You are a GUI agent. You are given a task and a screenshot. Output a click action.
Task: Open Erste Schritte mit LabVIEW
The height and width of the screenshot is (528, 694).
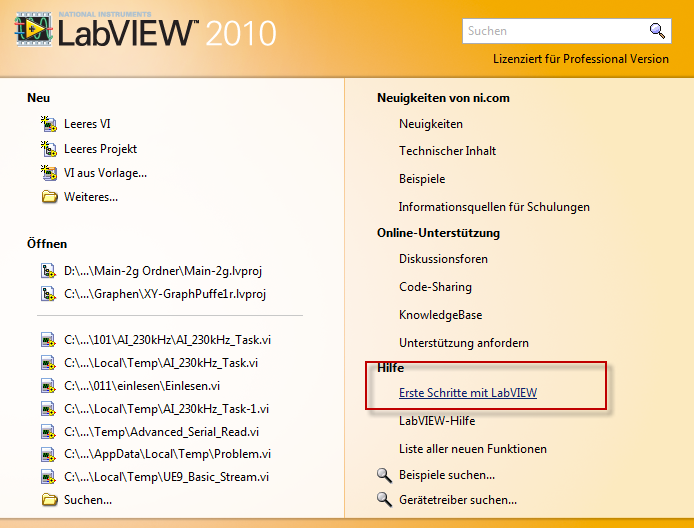468,393
